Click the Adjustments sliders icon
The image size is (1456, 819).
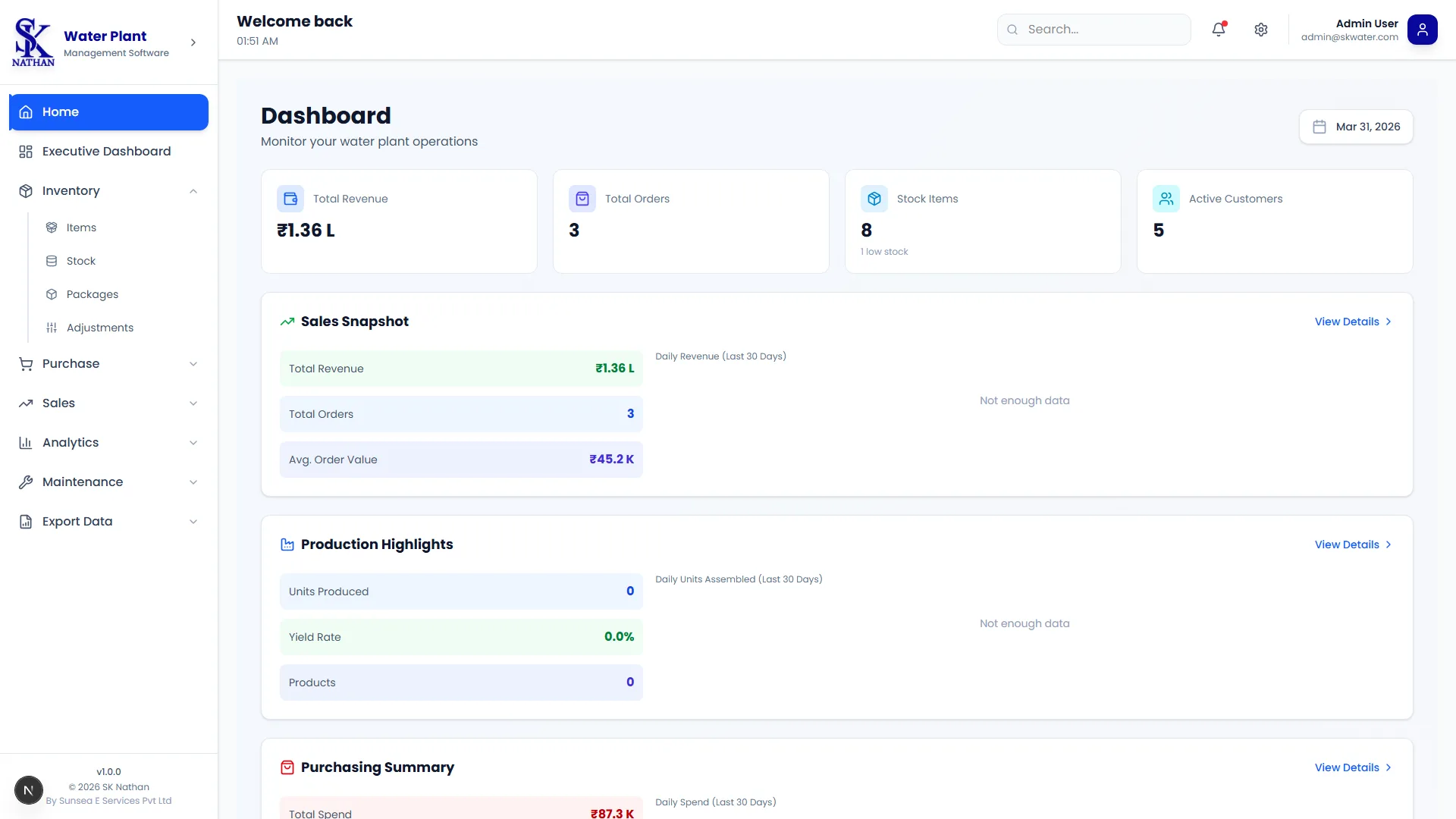pos(52,328)
